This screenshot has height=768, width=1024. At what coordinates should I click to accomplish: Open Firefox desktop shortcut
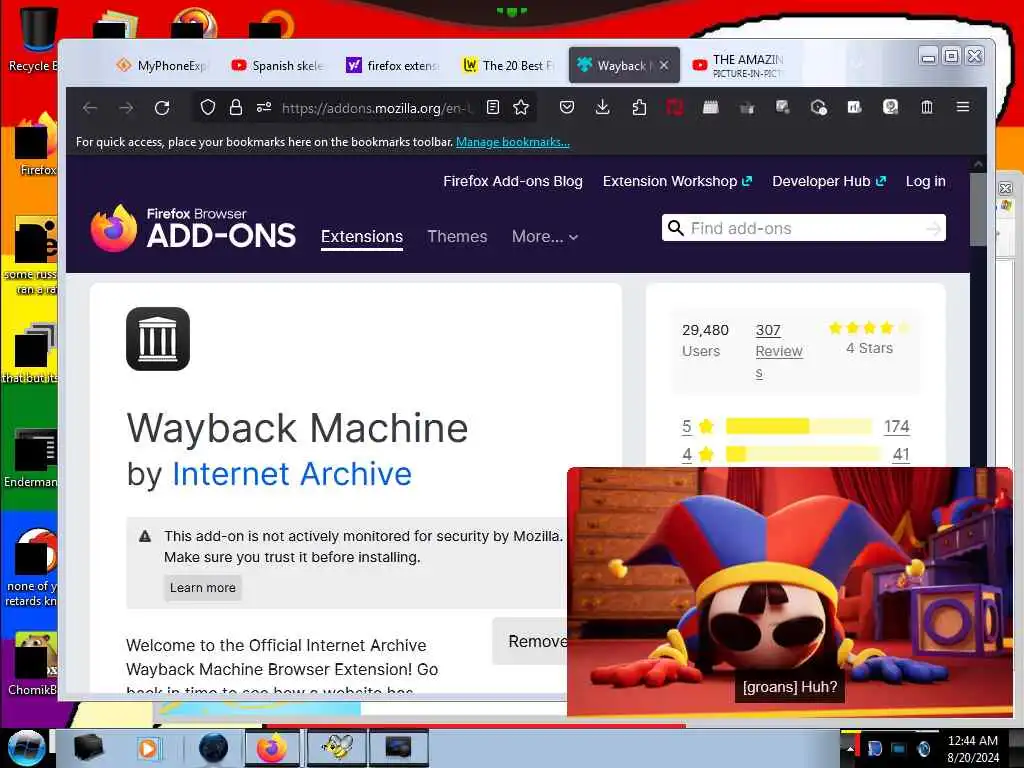[34, 145]
